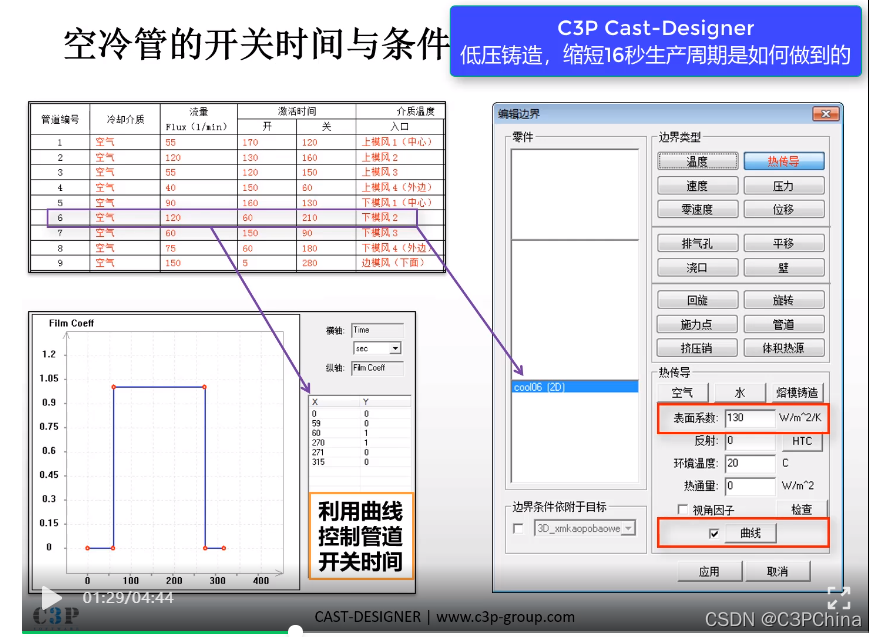The height and width of the screenshot is (637, 877).
Task: Select the table cell with X value 315
Action: coord(318,462)
